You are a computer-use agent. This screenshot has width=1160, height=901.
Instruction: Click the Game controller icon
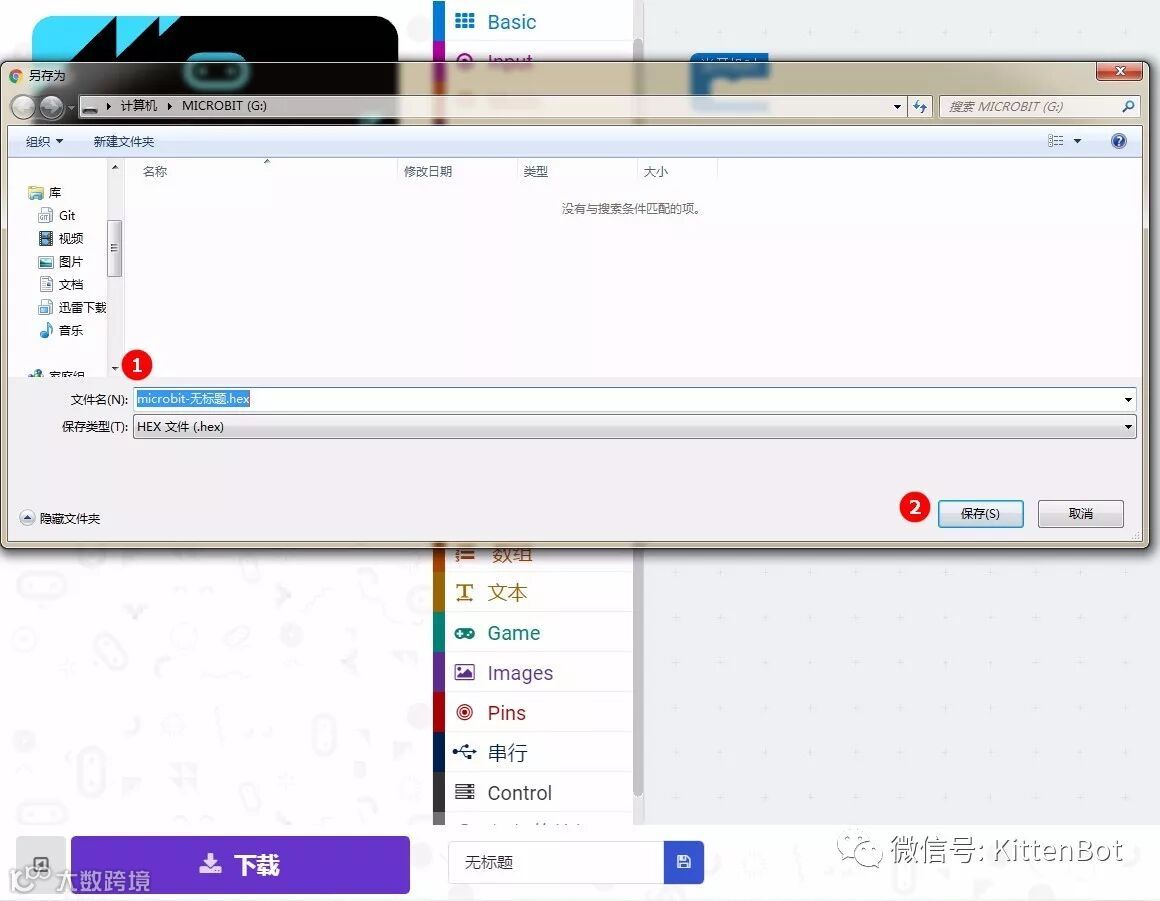(x=465, y=633)
